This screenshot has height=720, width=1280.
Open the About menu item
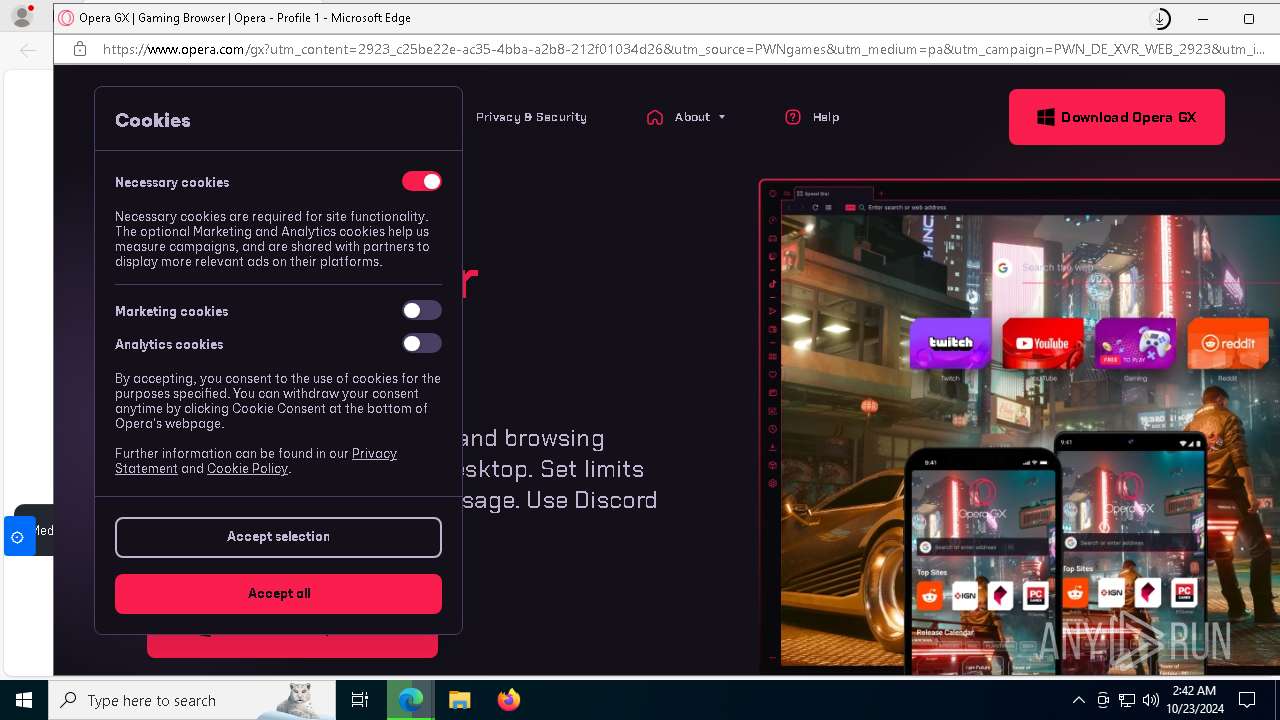692,117
